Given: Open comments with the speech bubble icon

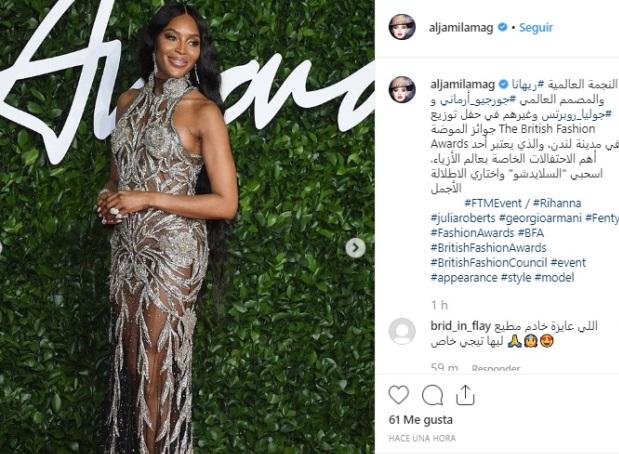Looking at the screenshot, I should tap(432, 395).
